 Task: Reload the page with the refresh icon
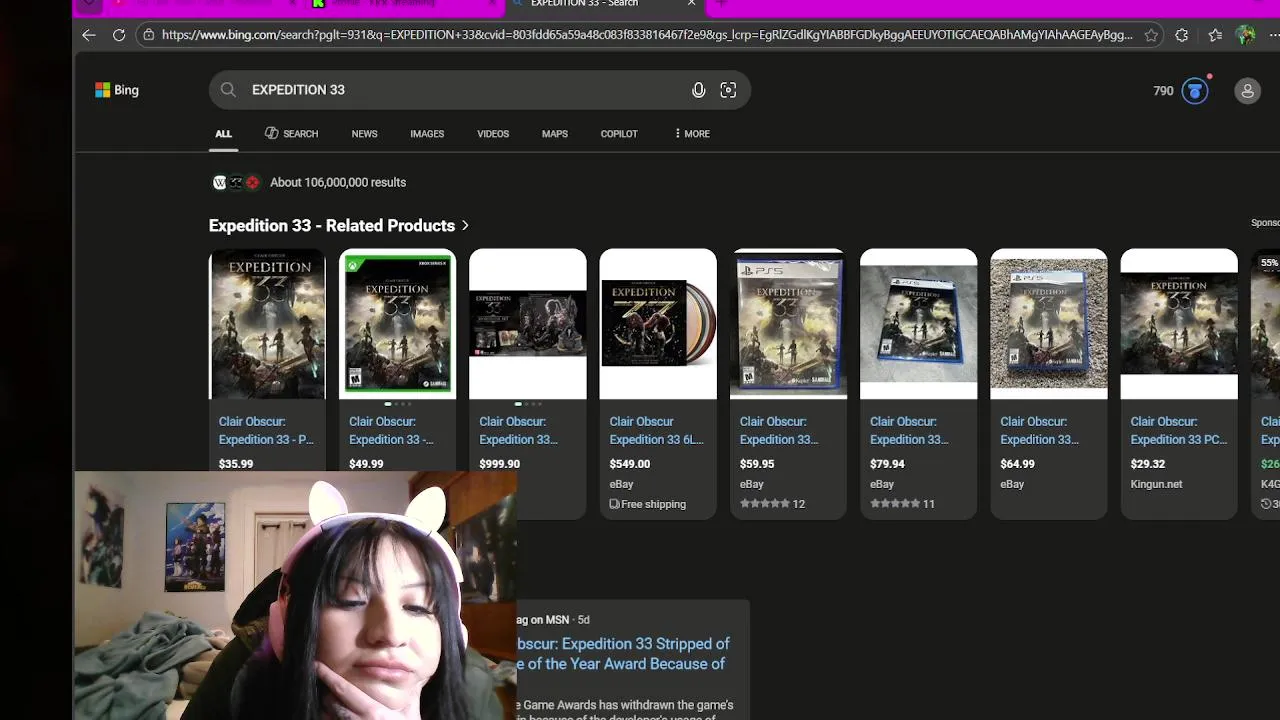coord(118,35)
